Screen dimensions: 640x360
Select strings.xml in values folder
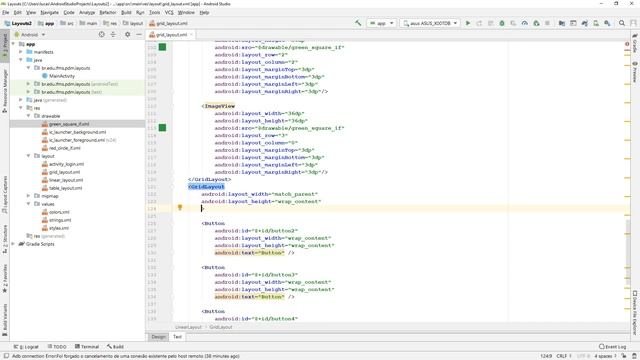pos(59,220)
